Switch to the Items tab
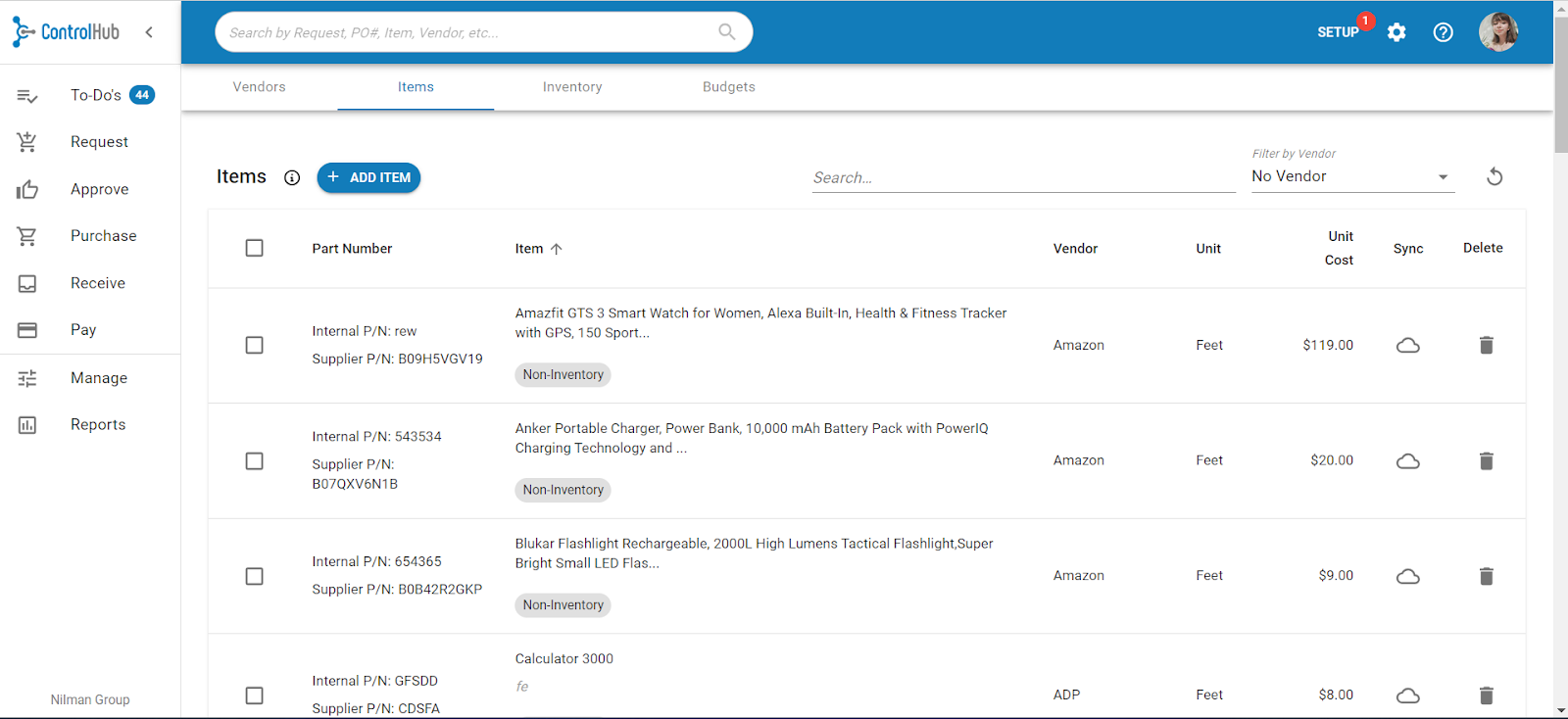The width and height of the screenshot is (1568, 719). point(416,87)
